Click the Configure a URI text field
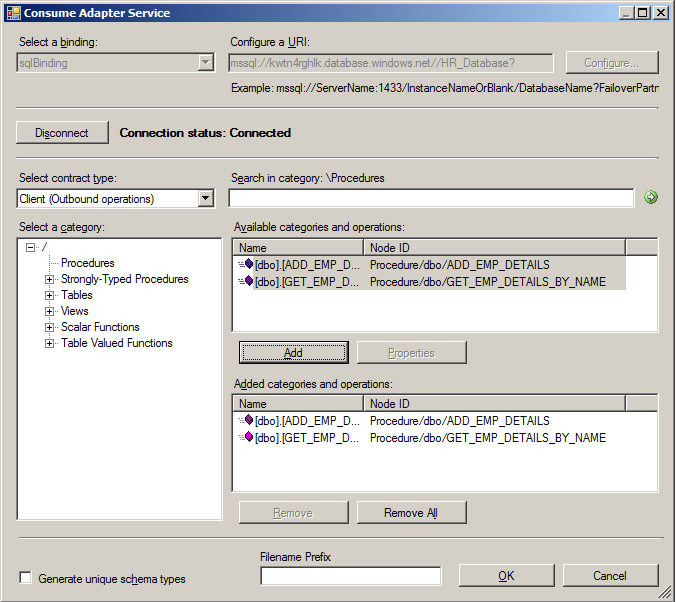 pyautogui.click(x=391, y=63)
